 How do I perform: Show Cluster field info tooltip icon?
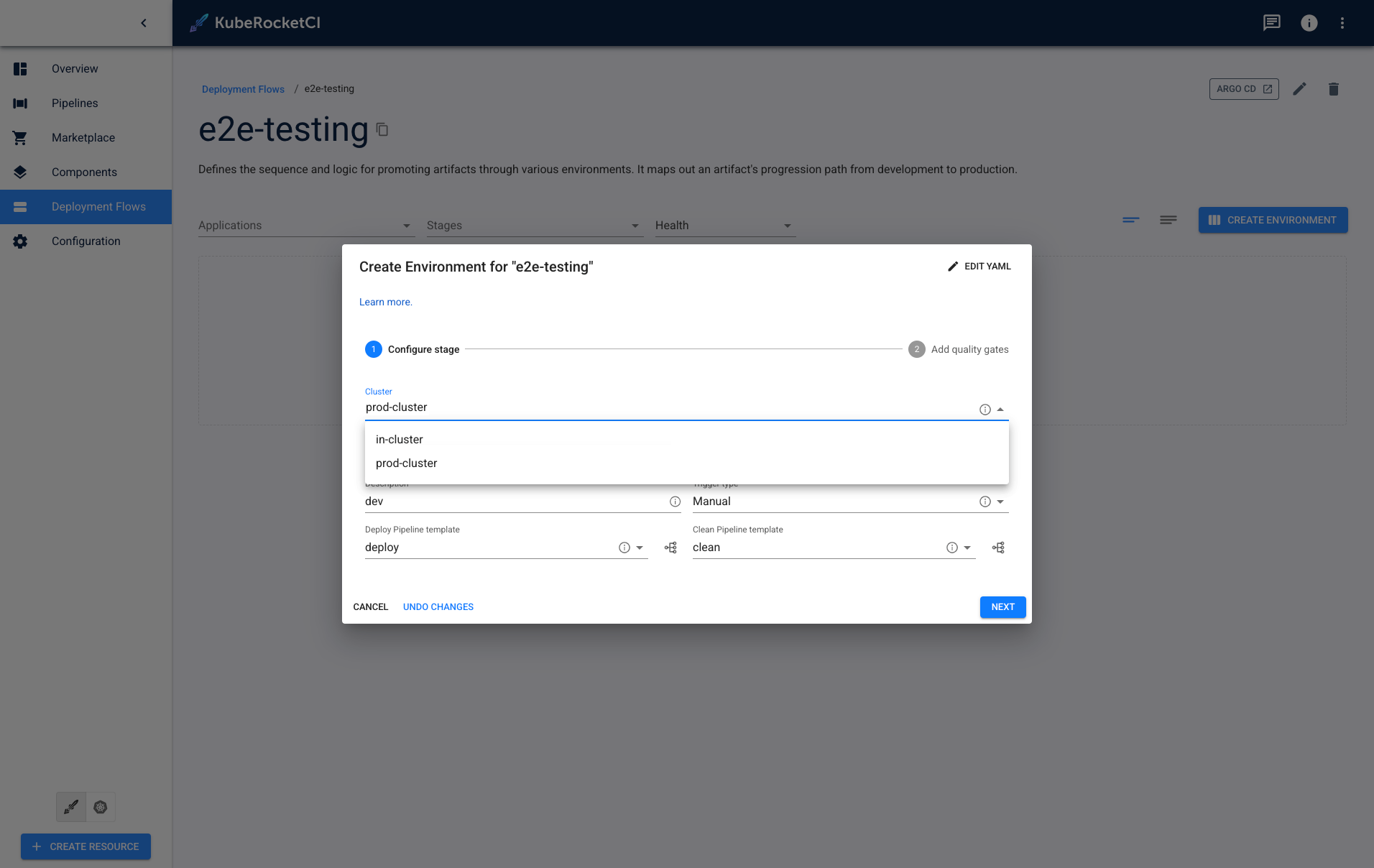(x=985, y=410)
